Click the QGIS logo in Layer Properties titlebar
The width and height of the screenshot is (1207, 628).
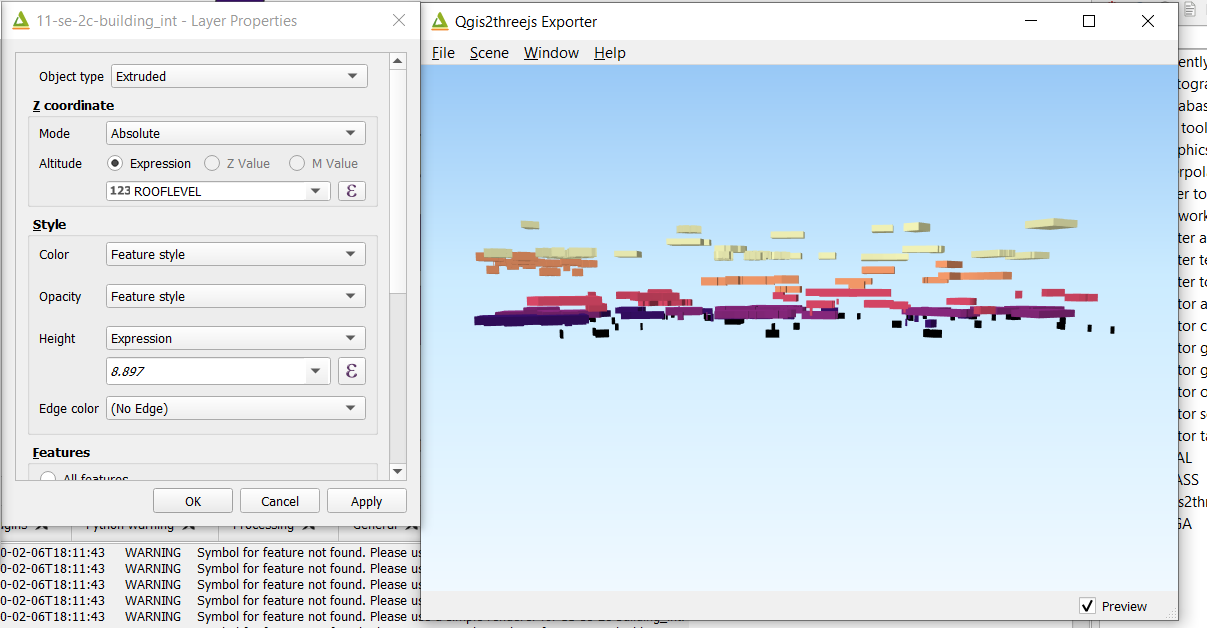(19, 20)
